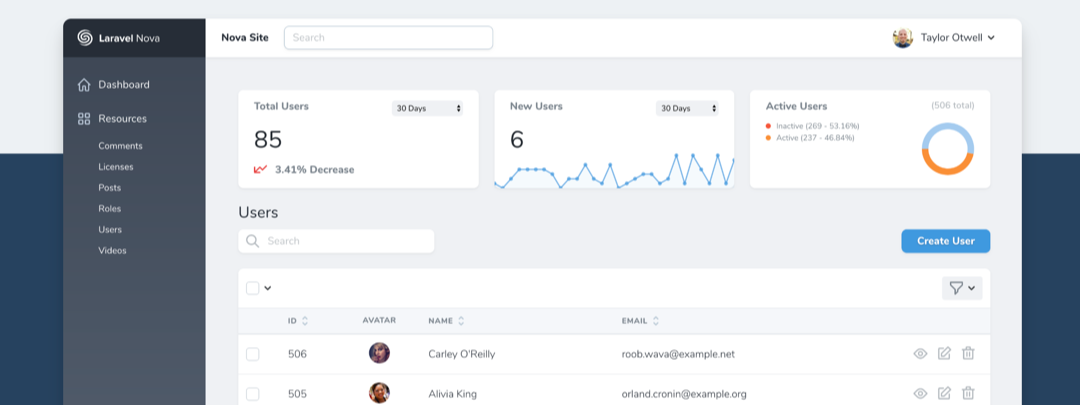Open Alivia King's avatar thumbnail
Screen dimensions: 1080x405
pos(379,393)
